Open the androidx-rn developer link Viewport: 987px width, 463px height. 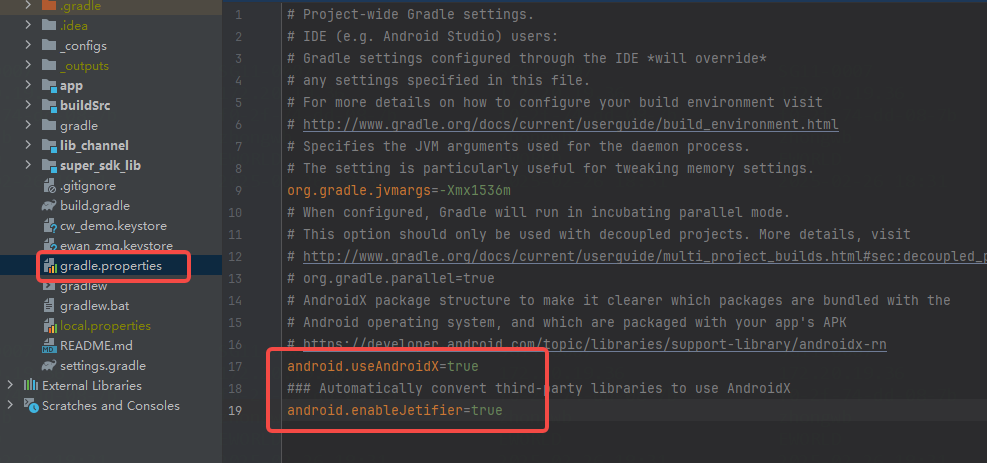pos(594,345)
